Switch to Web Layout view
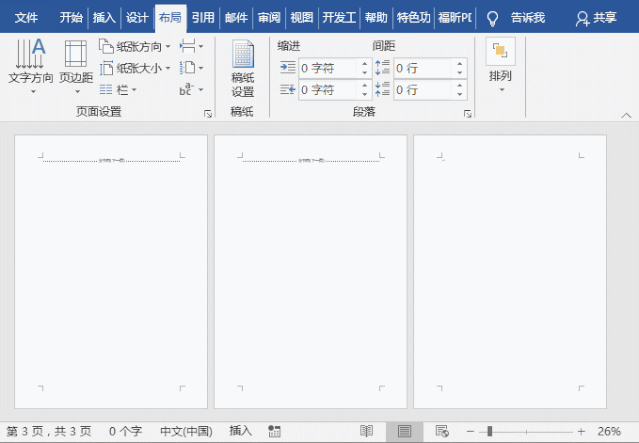The height and width of the screenshot is (443, 639). pos(442,431)
